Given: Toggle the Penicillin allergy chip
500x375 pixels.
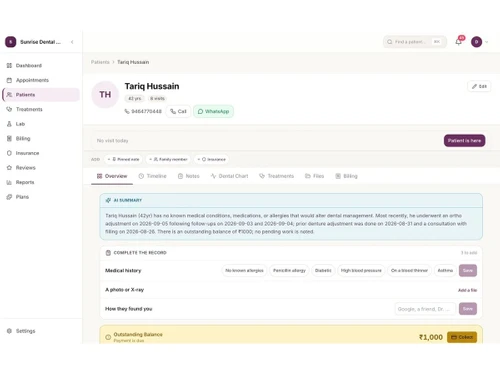Looking at the screenshot, I should tap(289, 270).
